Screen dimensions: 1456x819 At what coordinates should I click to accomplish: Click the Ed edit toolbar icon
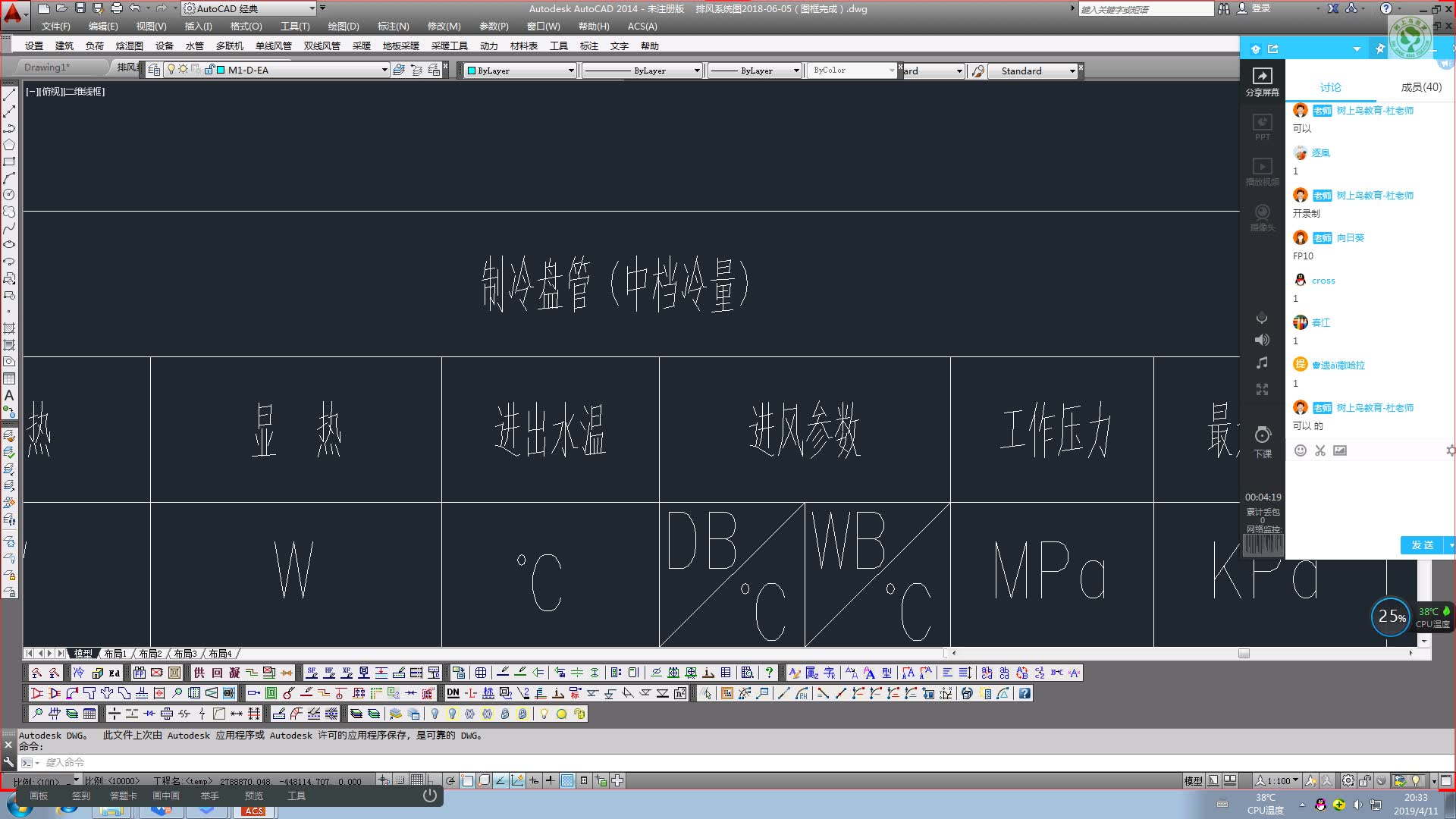click(114, 673)
